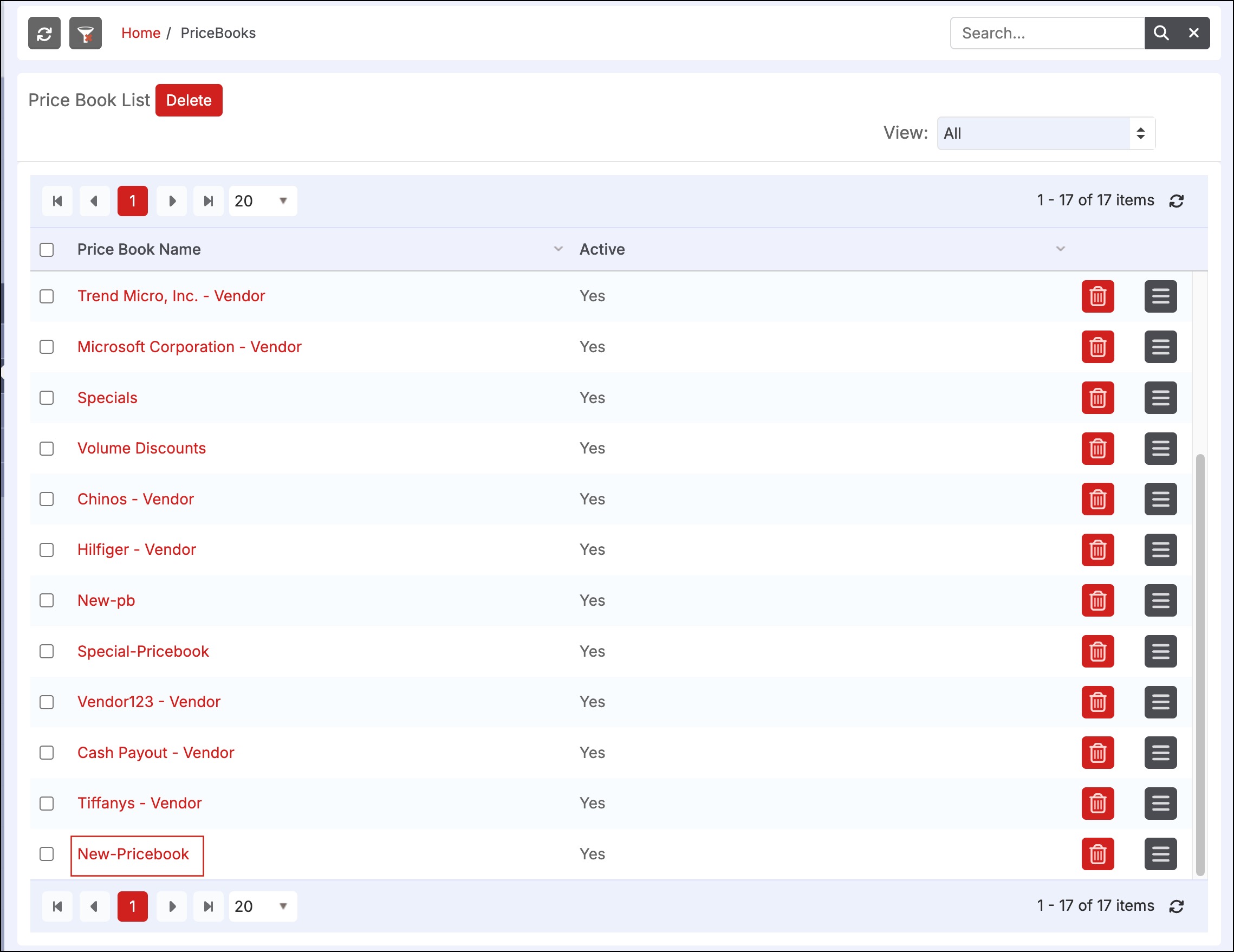The image size is (1234, 952).
Task: Open the hamburger menu for Specials
Action: click(1160, 398)
